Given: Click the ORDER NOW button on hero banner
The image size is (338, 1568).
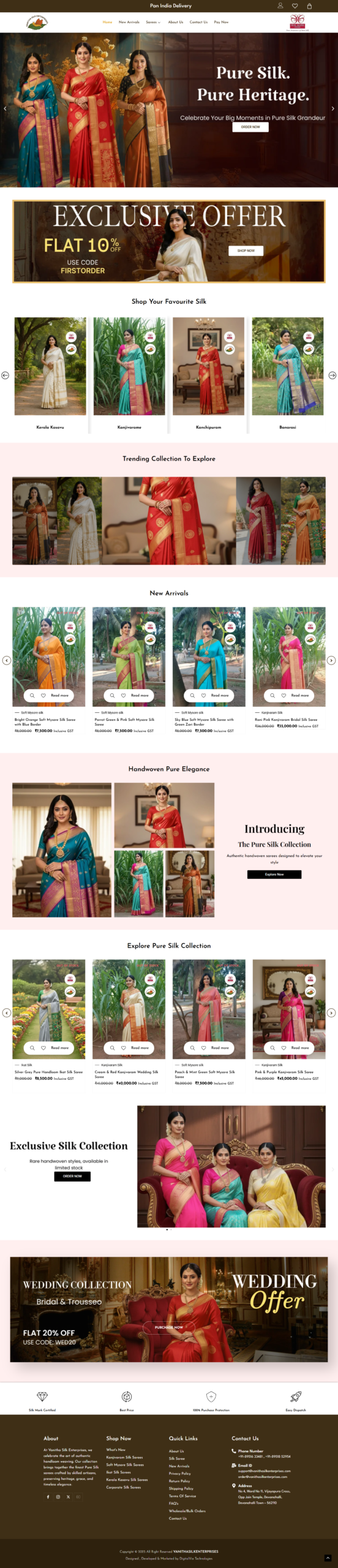Looking at the screenshot, I should tap(250, 127).
